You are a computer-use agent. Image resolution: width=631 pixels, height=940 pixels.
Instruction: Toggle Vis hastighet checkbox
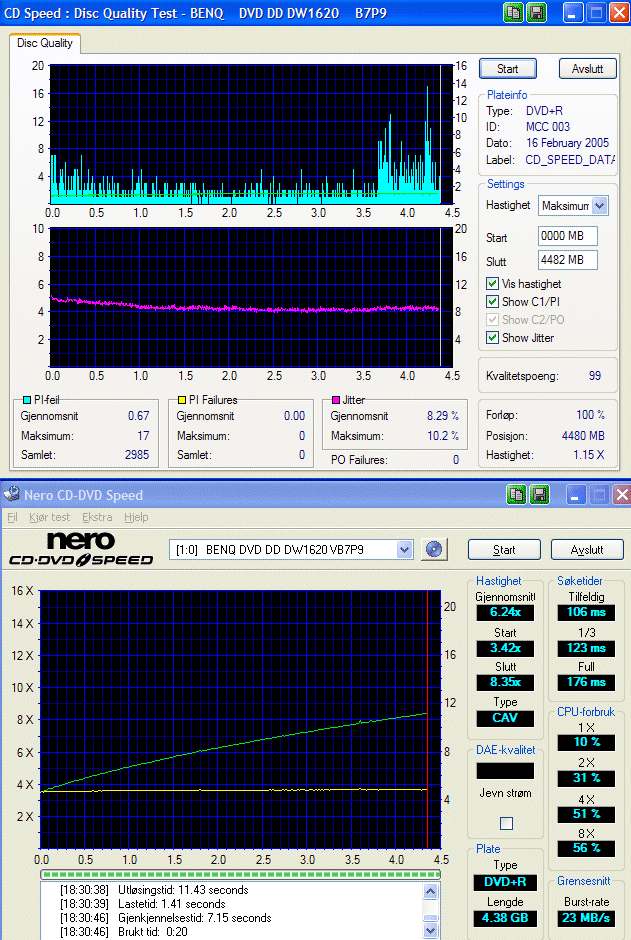point(493,284)
